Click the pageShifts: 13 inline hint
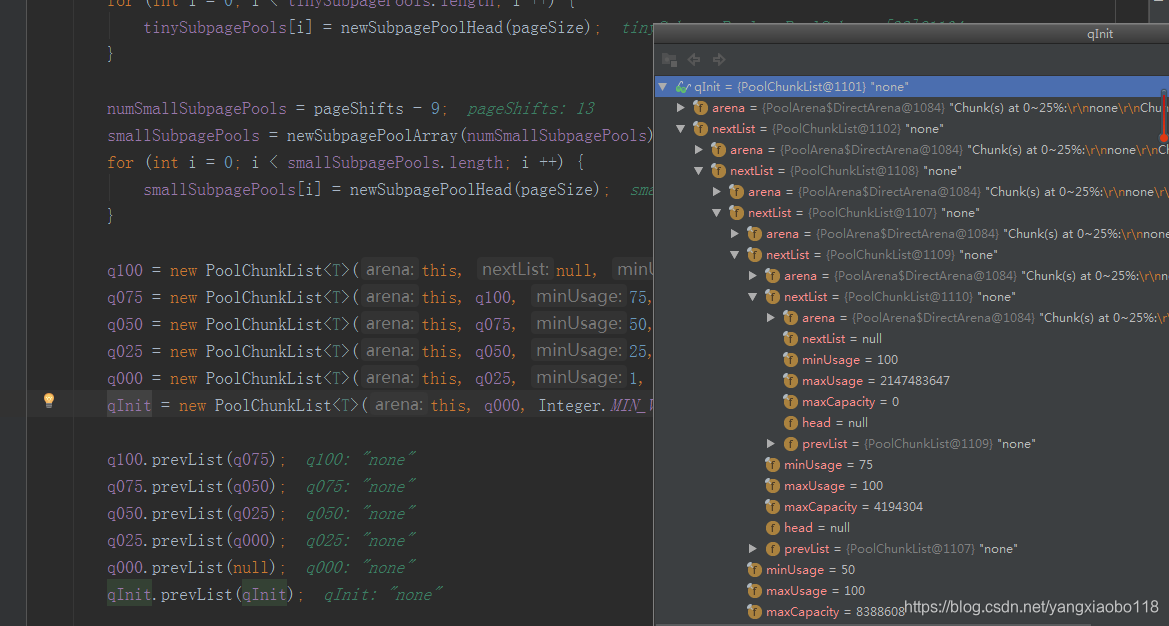Image resolution: width=1169 pixels, height=626 pixels. tap(531, 109)
